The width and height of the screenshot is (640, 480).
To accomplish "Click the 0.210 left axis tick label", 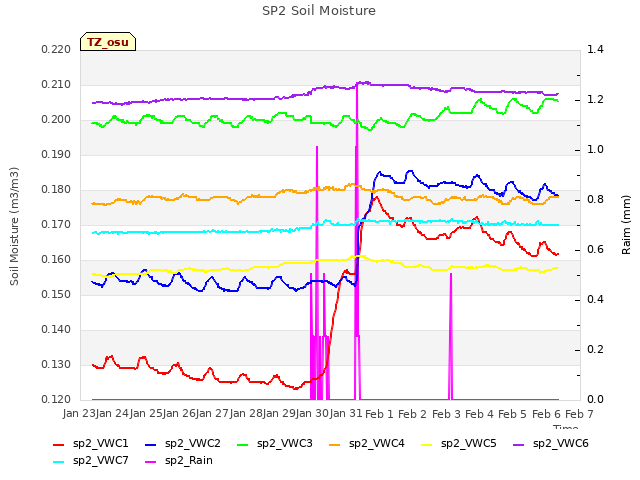I will click(56, 85).
